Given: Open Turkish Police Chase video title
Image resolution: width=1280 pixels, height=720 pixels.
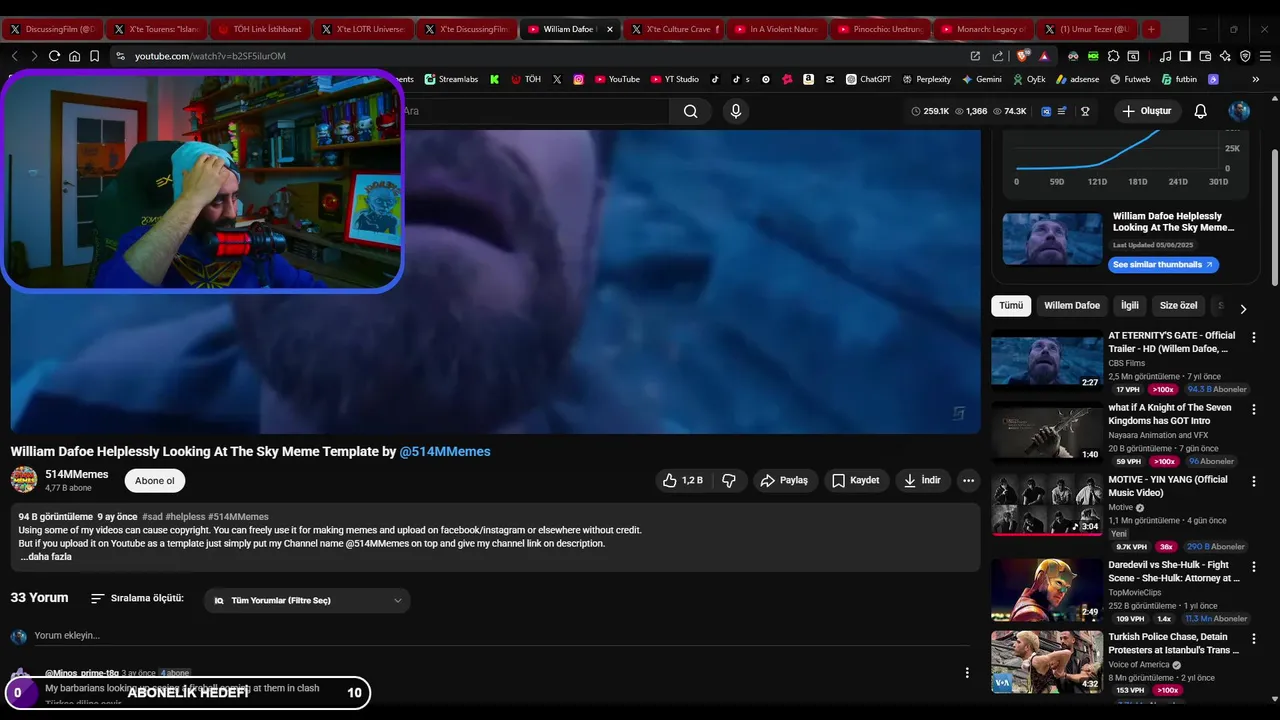Looking at the screenshot, I should (x=1173, y=643).
